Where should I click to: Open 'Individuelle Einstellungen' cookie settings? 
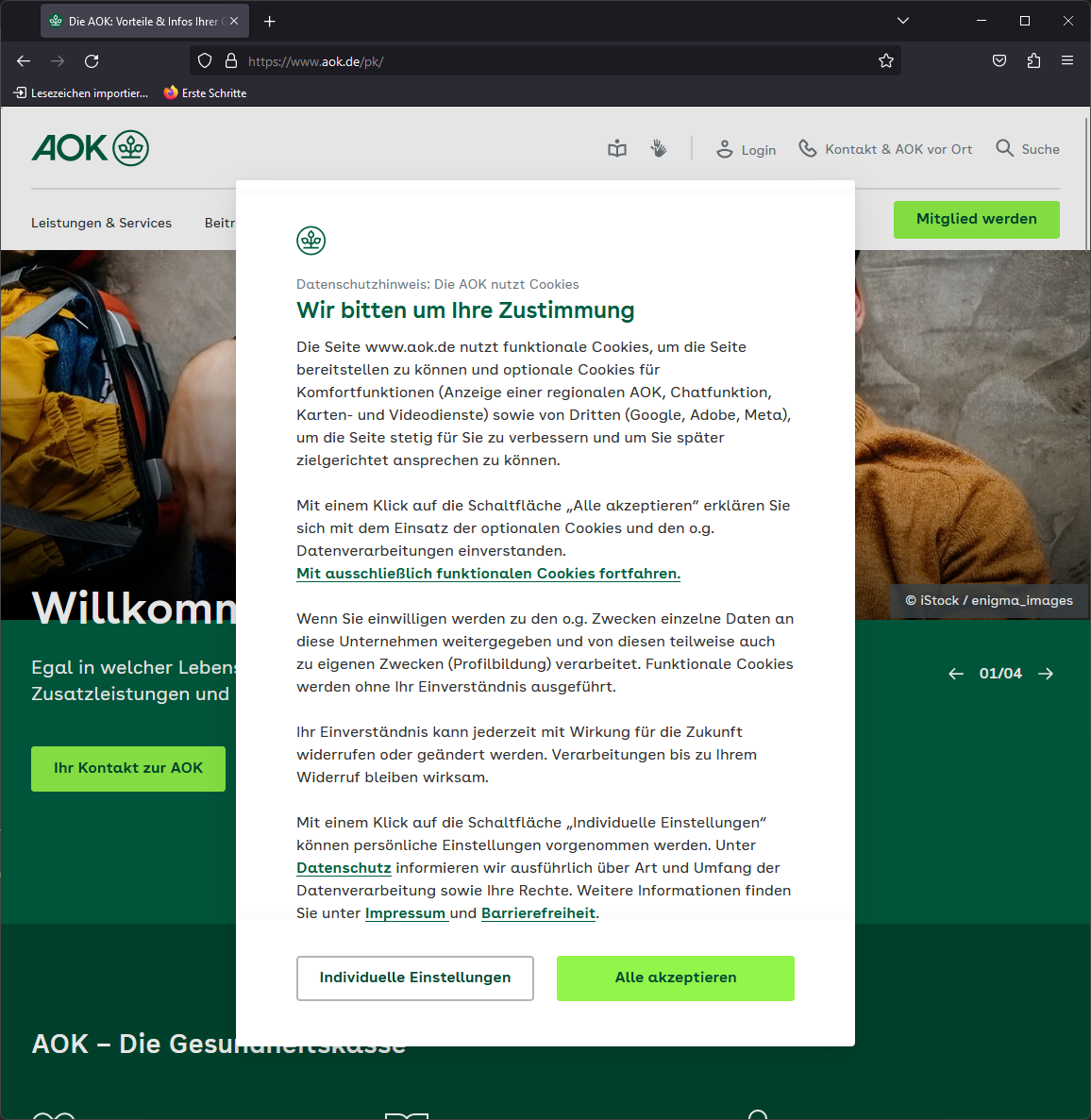[414, 978]
